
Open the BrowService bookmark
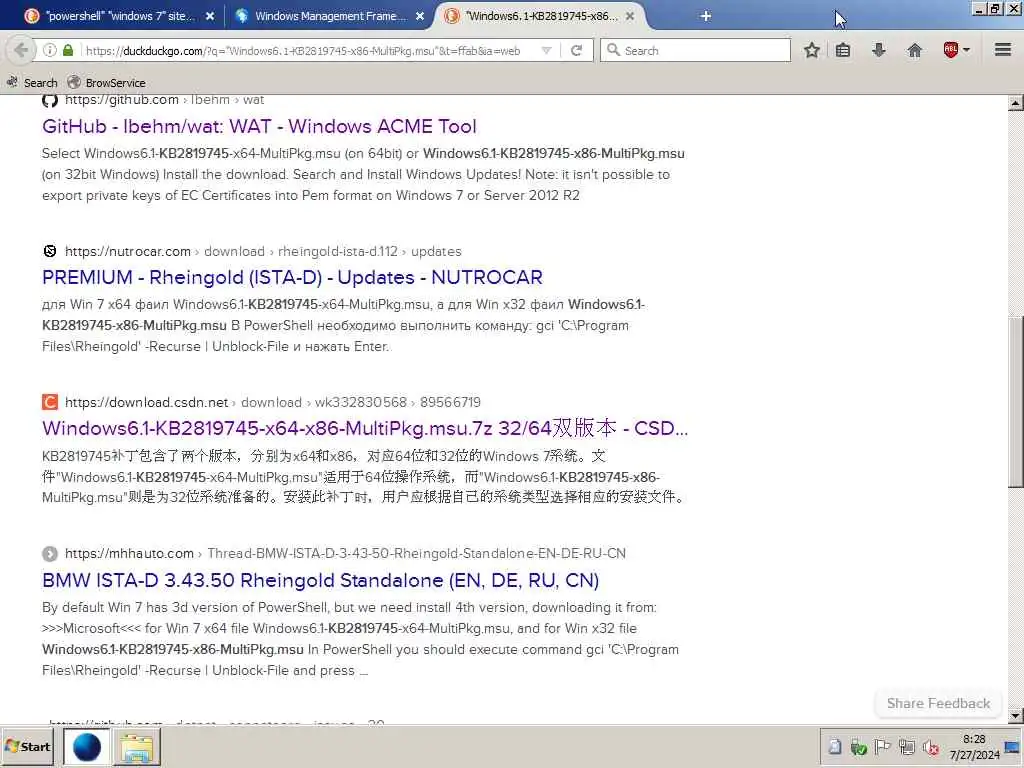pos(106,82)
